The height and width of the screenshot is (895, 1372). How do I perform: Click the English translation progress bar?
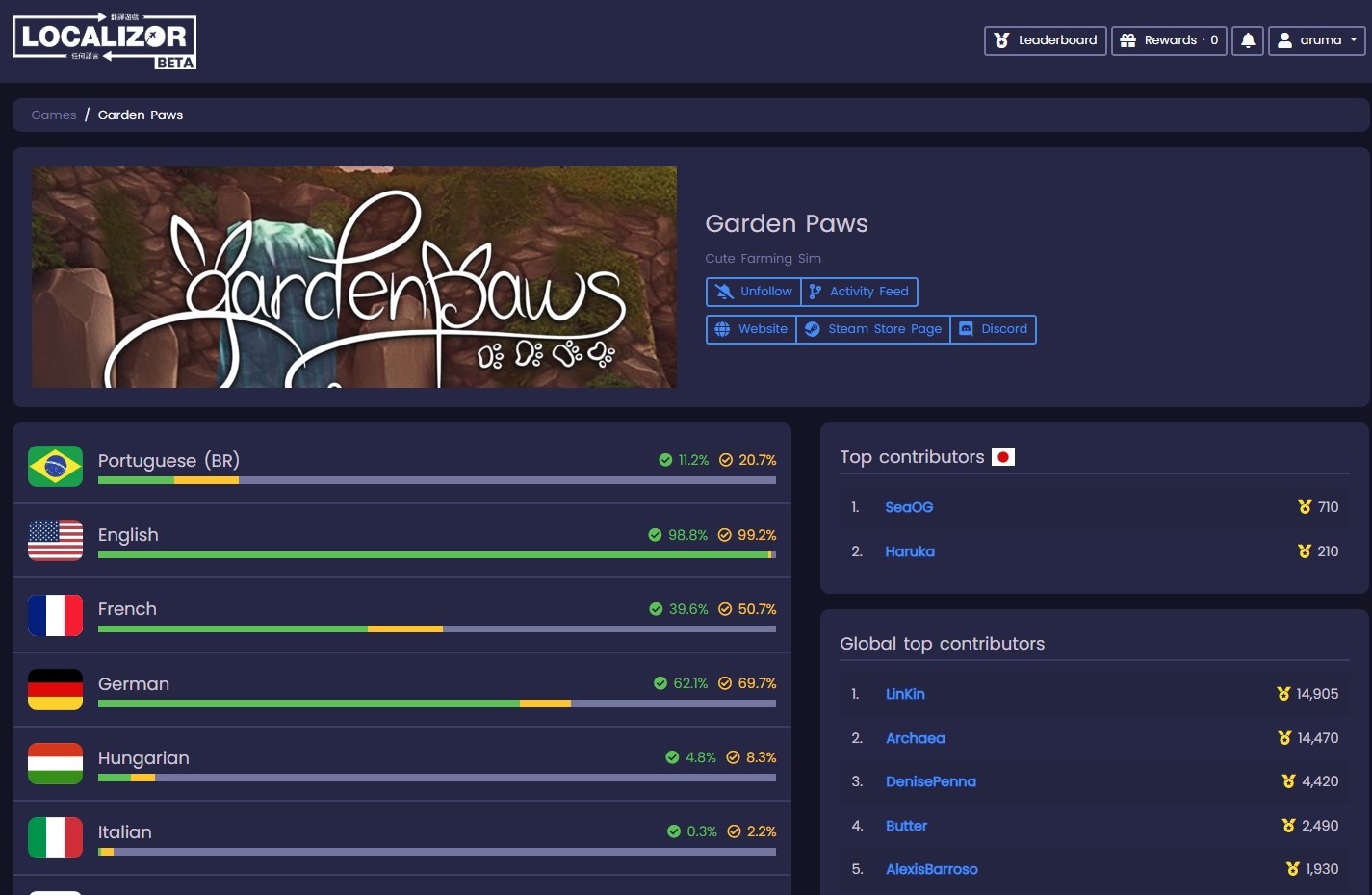(436, 555)
